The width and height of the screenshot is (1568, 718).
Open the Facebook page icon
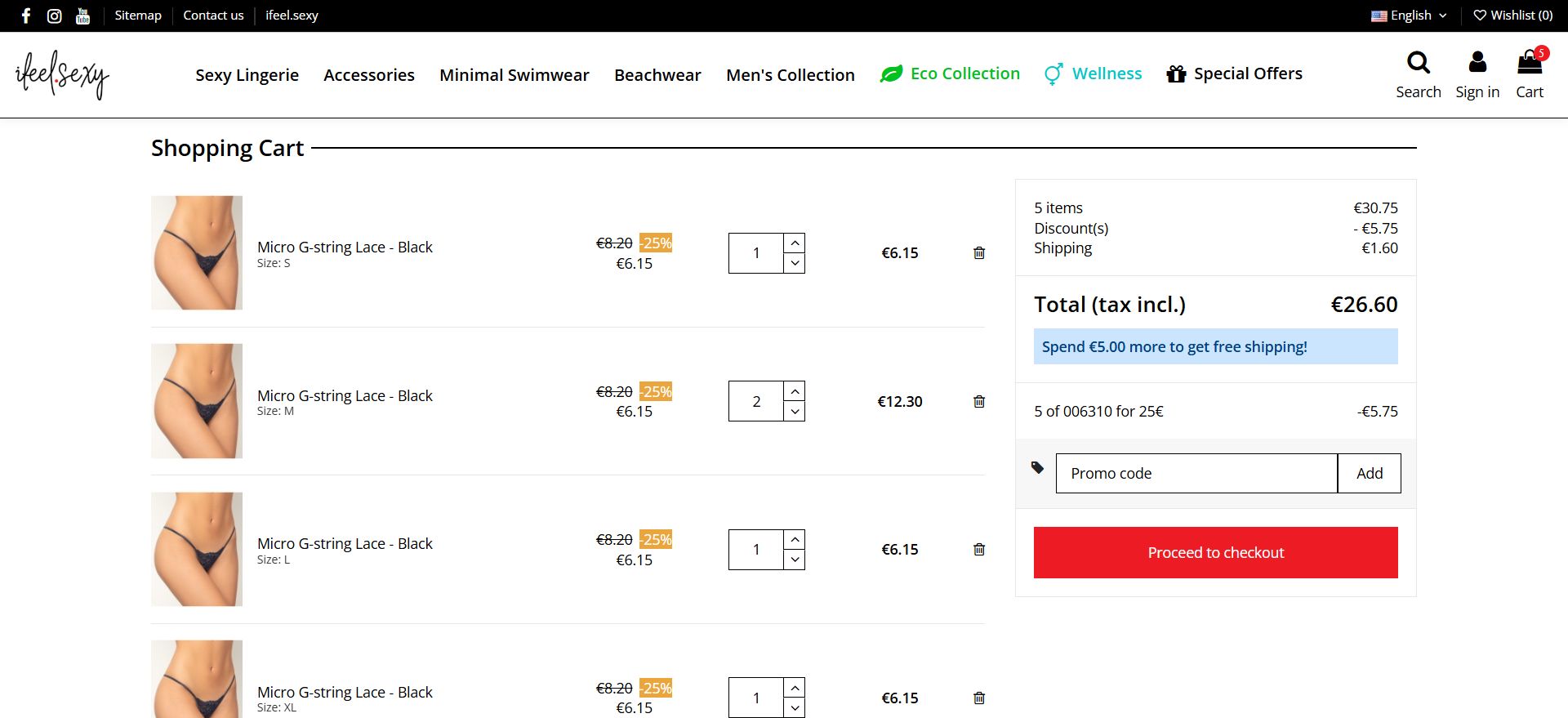(26, 16)
